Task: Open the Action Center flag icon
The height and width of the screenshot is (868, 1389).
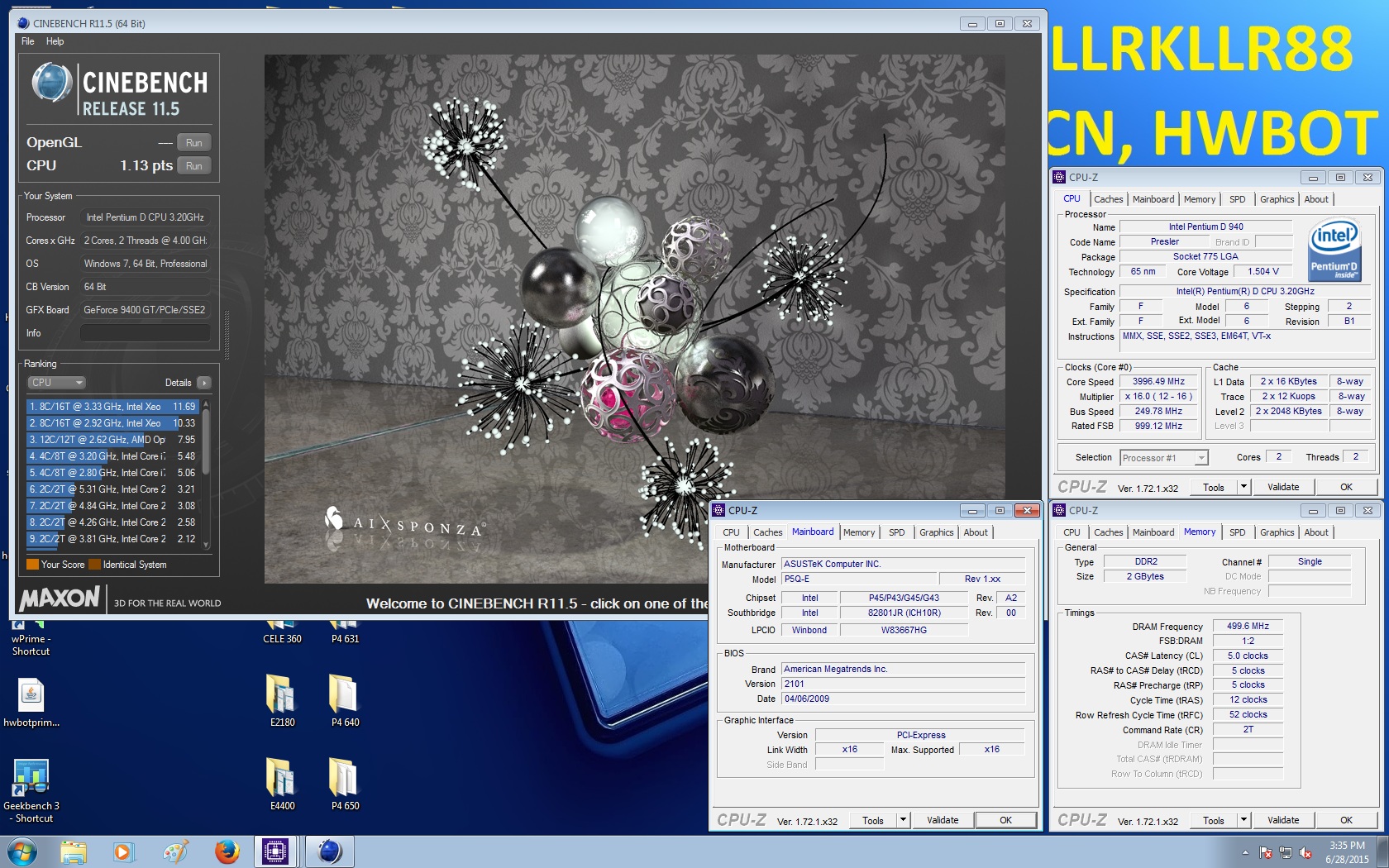Action: (x=1265, y=852)
